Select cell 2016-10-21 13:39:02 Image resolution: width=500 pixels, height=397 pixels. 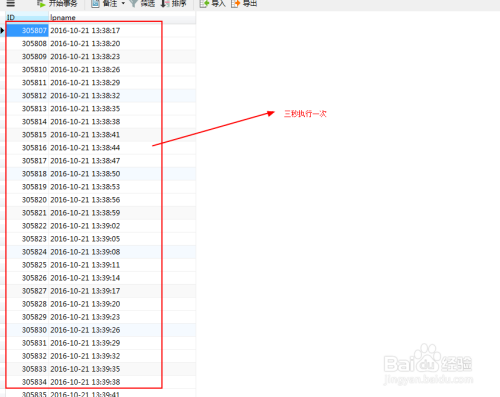[x=122, y=225]
